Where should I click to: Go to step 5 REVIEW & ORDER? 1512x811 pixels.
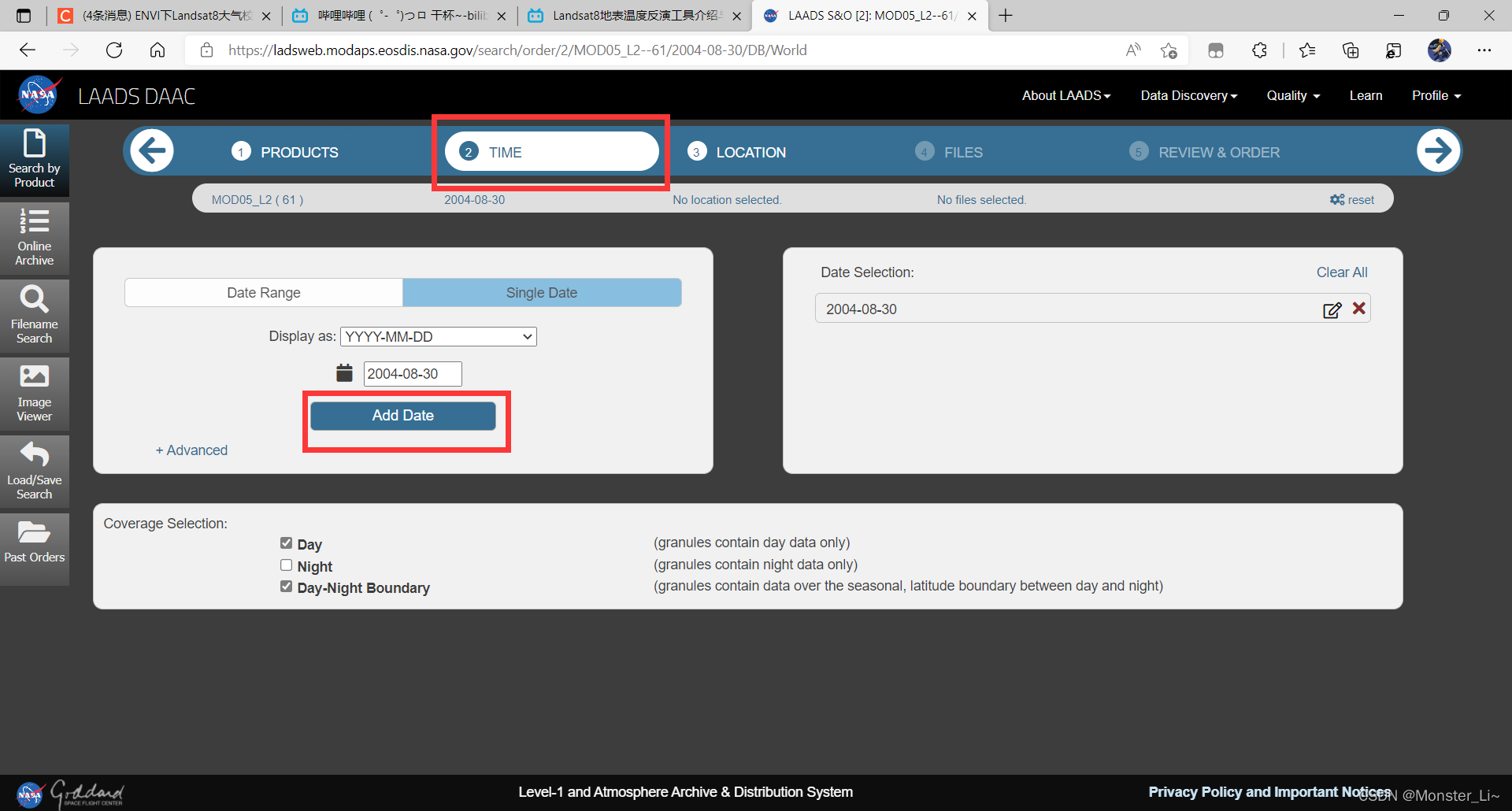point(1205,152)
